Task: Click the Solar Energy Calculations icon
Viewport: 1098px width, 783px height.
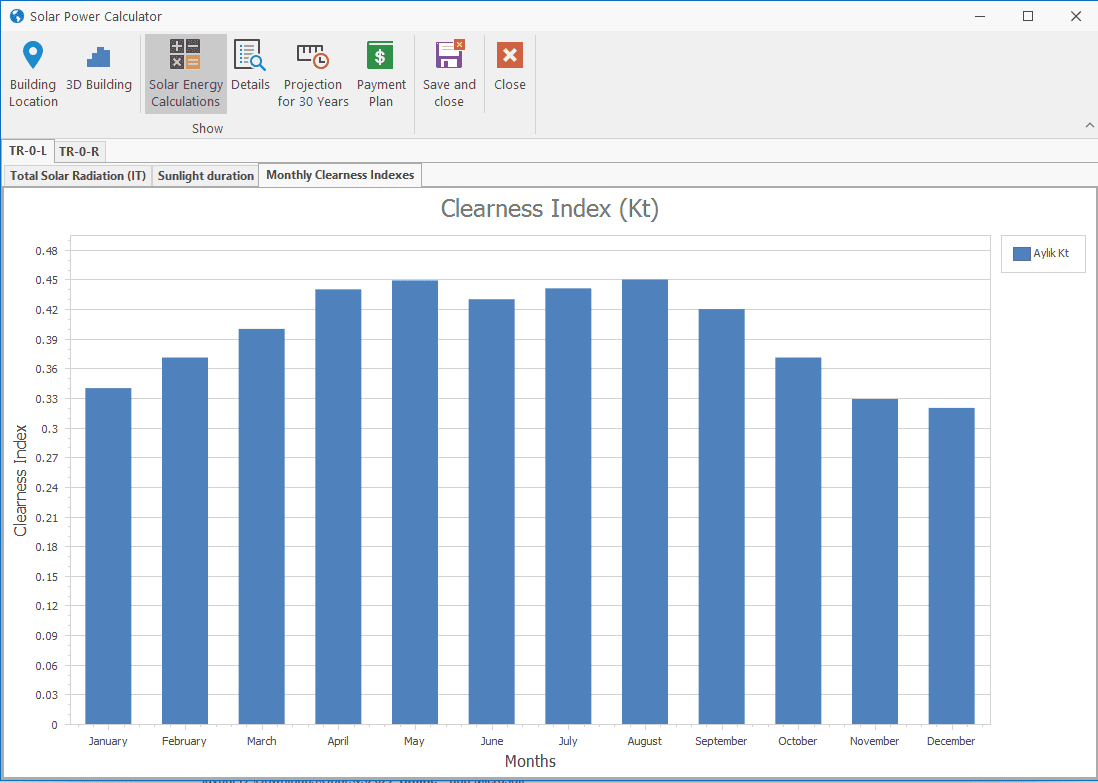Action: [185, 55]
